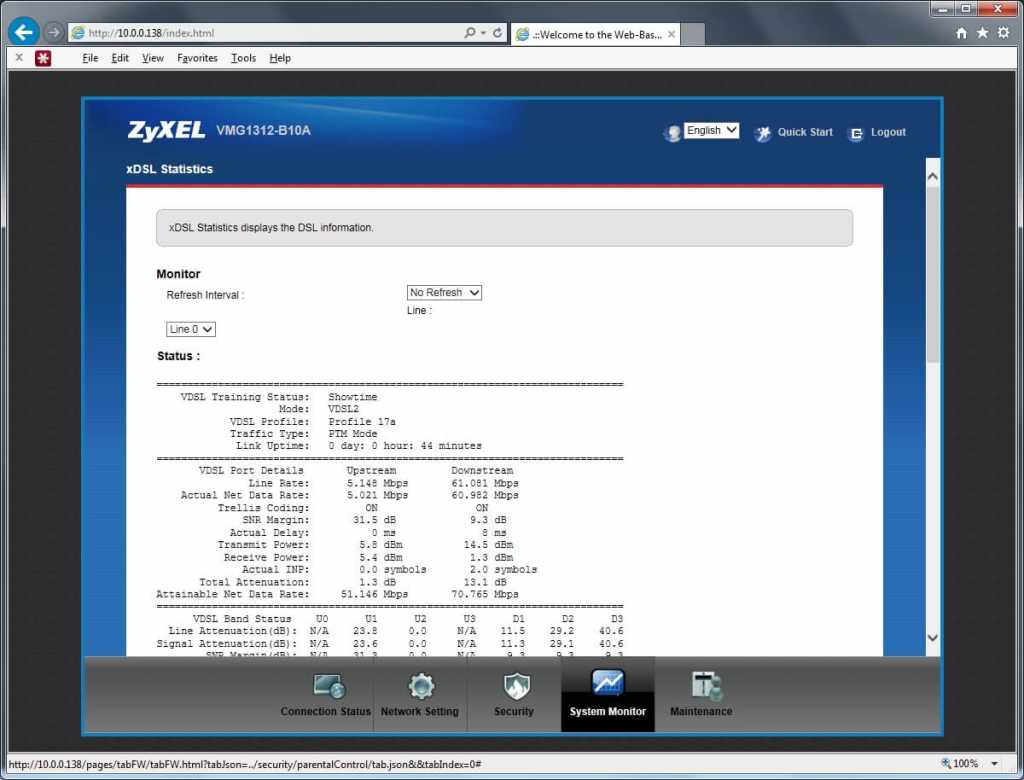
Task: Click the Quick Start link
Action: (805, 132)
